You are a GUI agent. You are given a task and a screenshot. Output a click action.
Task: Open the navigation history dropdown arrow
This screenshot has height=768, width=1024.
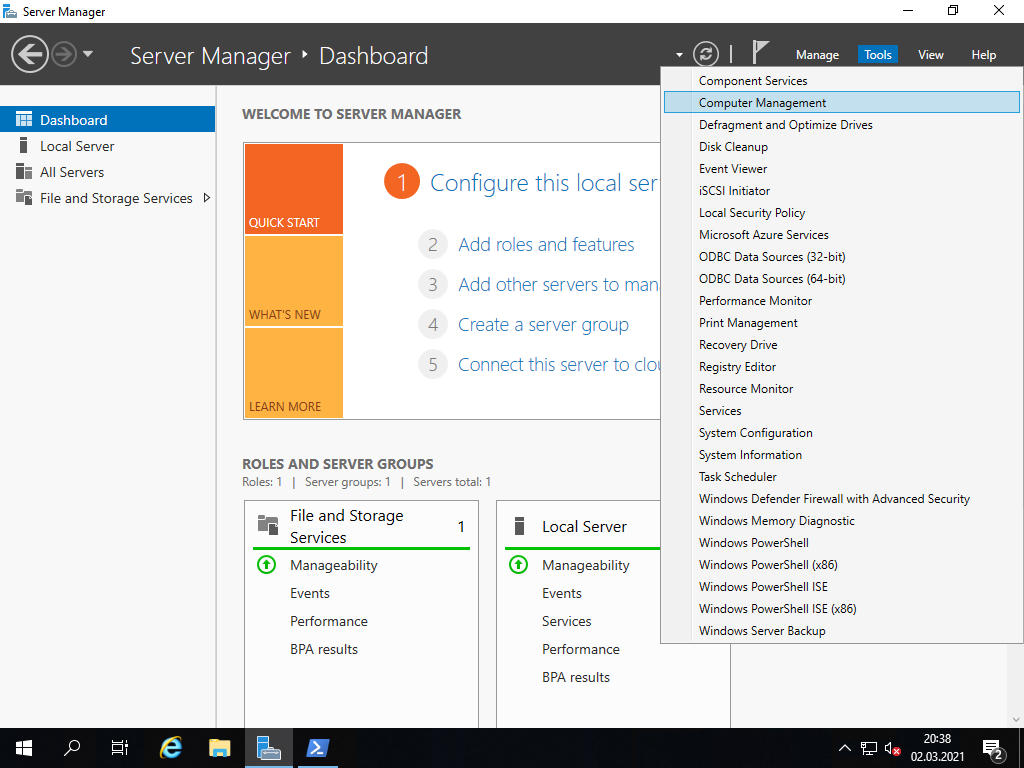88,54
